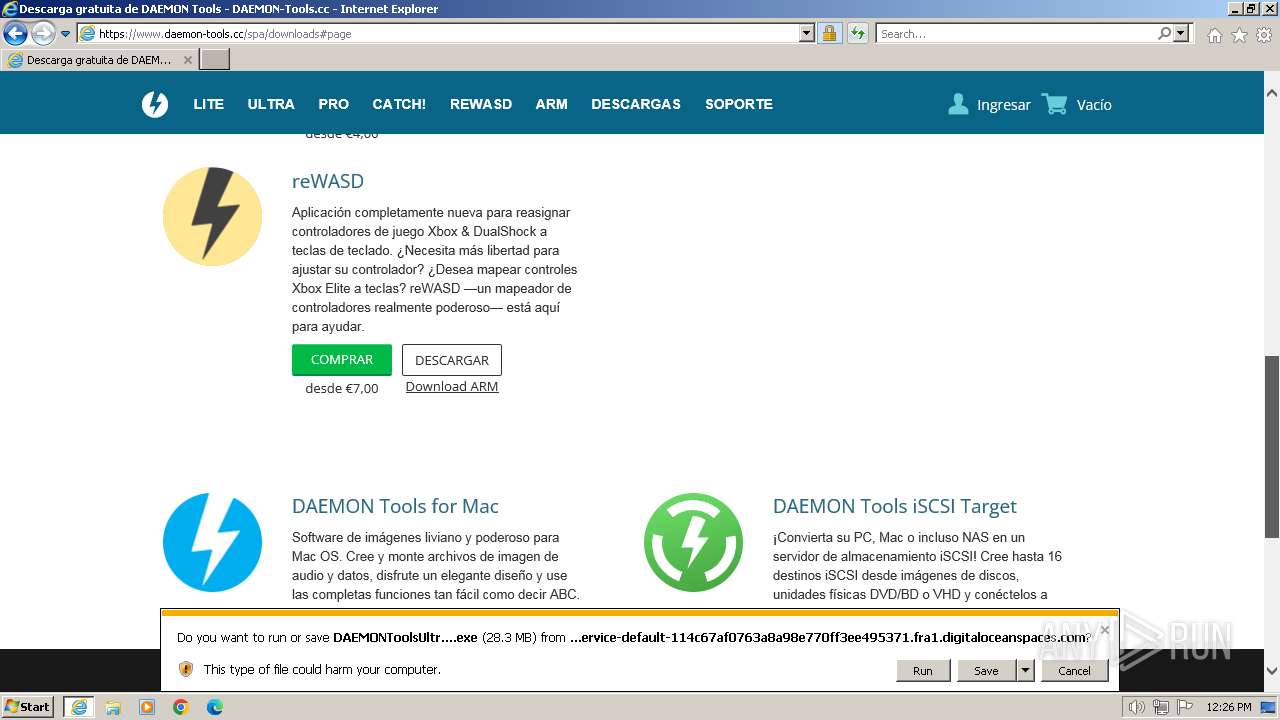This screenshot has width=1280, height=720.
Task: Click the reWASD yellow lightning icon
Action: coord(212,216)
